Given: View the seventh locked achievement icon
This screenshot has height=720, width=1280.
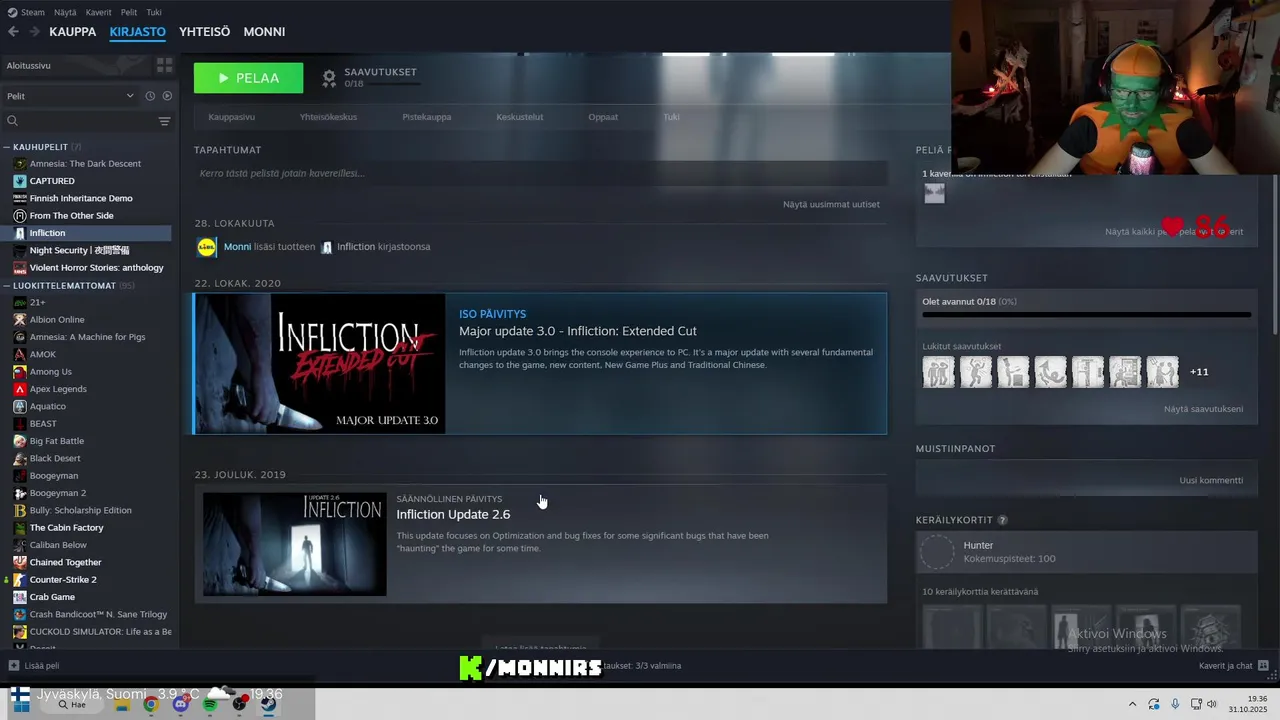Looking at the screenshot, I should pyautogui.click(x=1162, y=372).
